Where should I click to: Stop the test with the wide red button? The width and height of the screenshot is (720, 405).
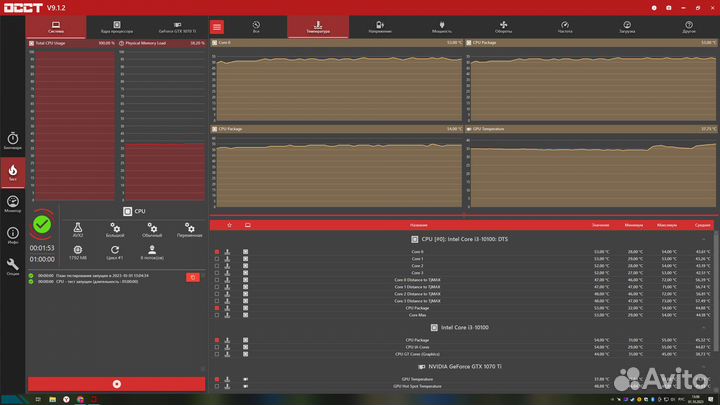117,384
